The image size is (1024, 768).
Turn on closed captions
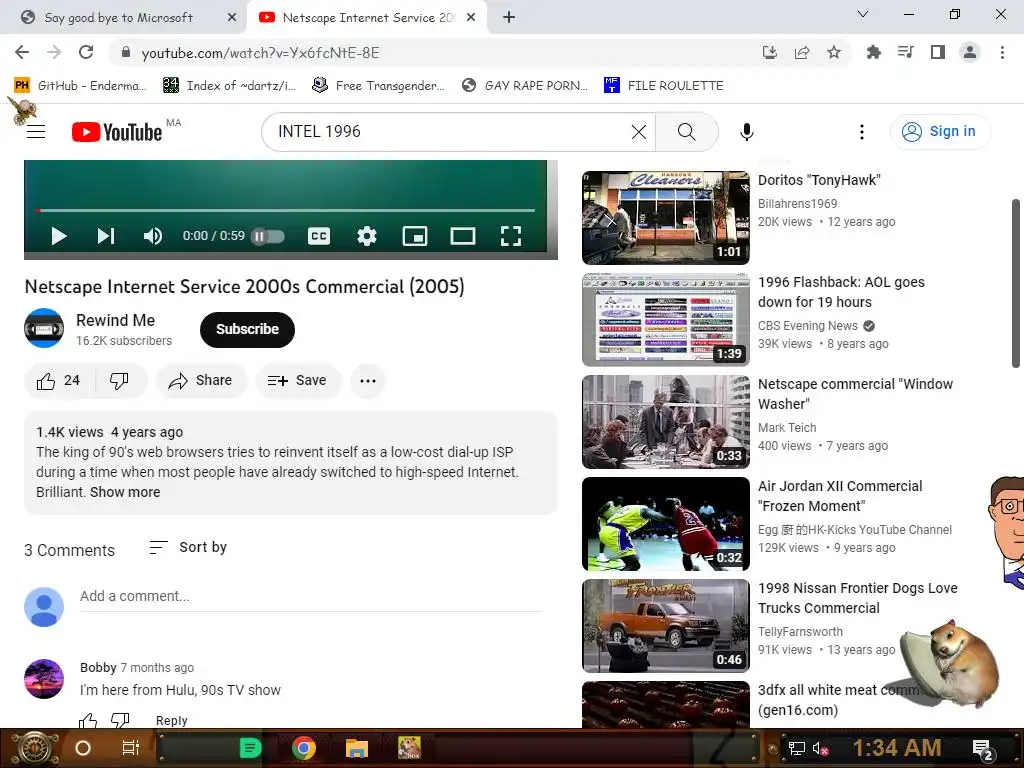[x=319, y=236]
